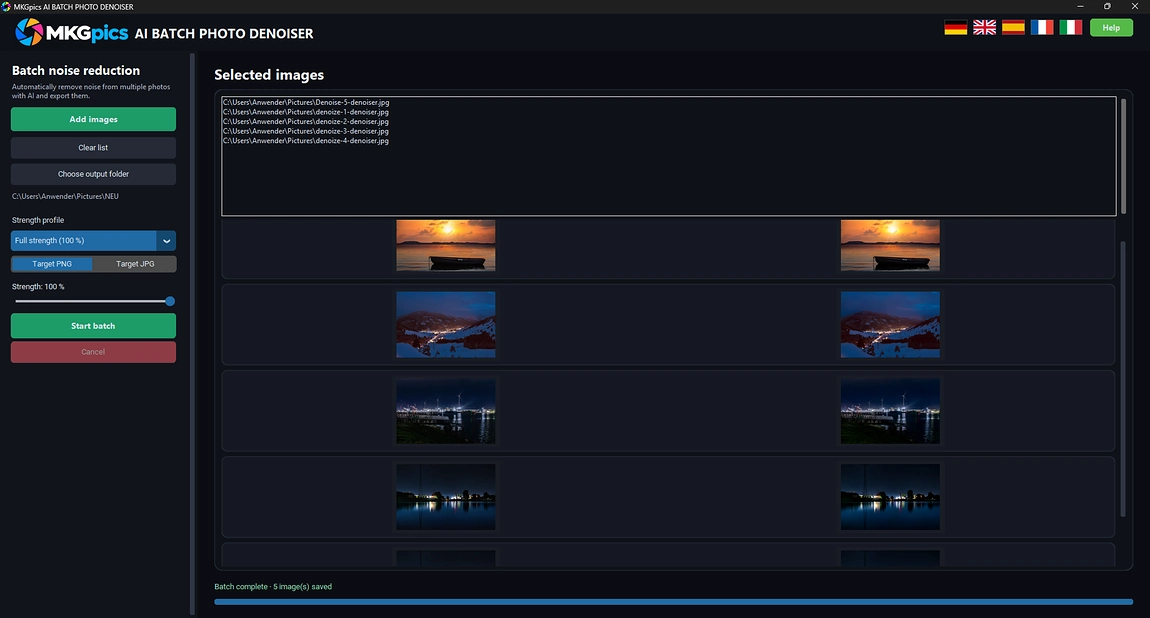Restore down the denoiser window
1150x618 pixels.
(x=1107, y=7)
